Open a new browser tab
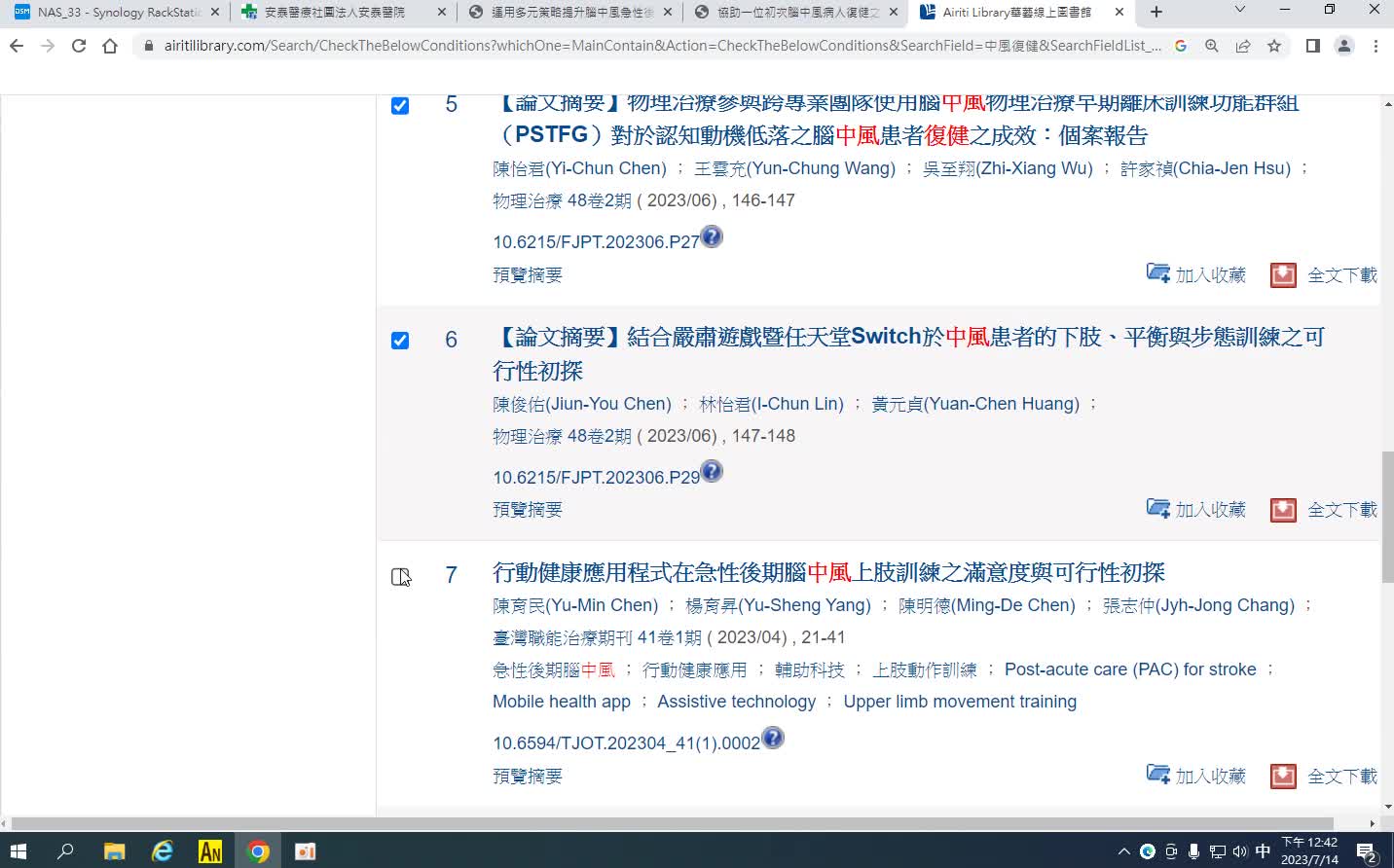The width and height of the screenshot is (1394, 868). 1156,13
